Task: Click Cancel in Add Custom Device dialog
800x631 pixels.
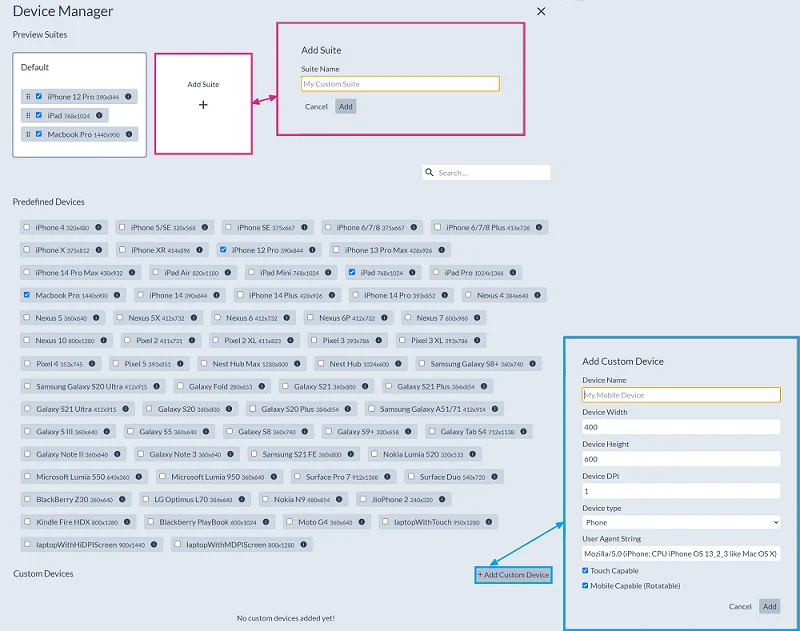Action: pos(740,607)
